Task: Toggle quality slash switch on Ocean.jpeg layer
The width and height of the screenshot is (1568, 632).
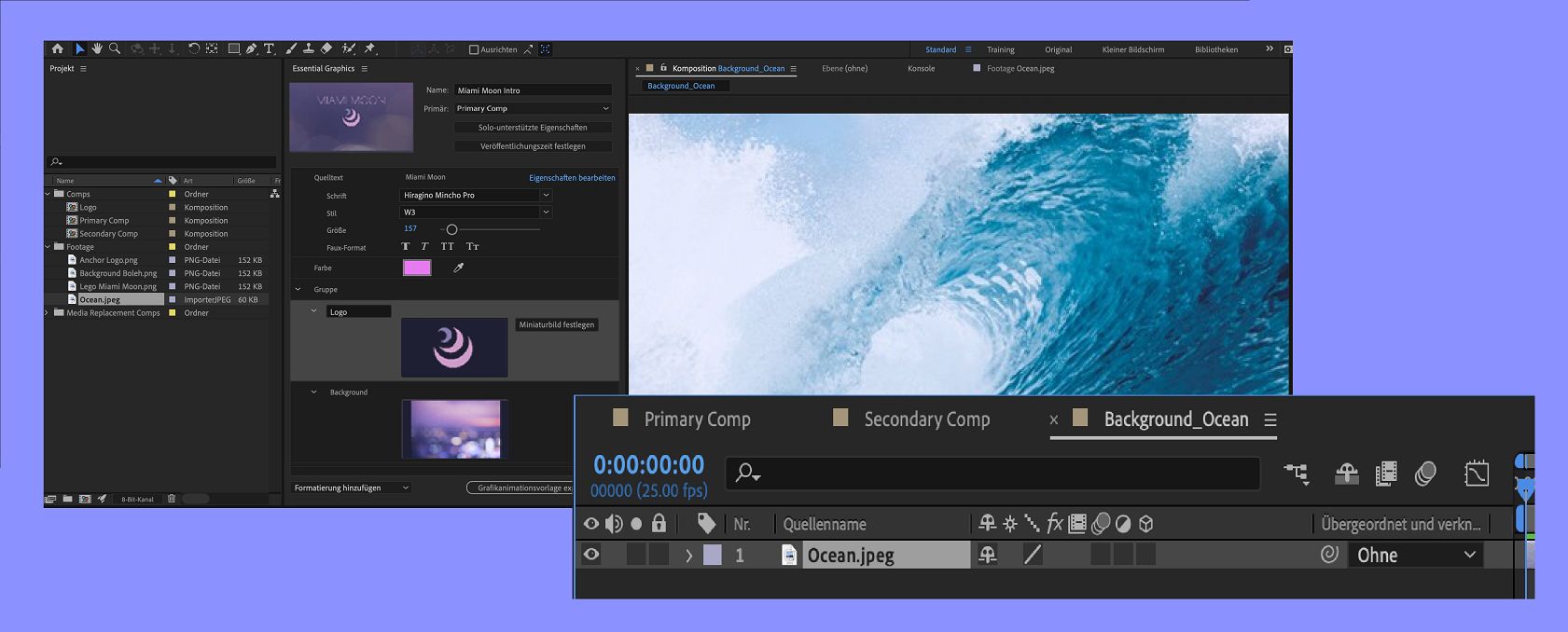Action: 1032,555
